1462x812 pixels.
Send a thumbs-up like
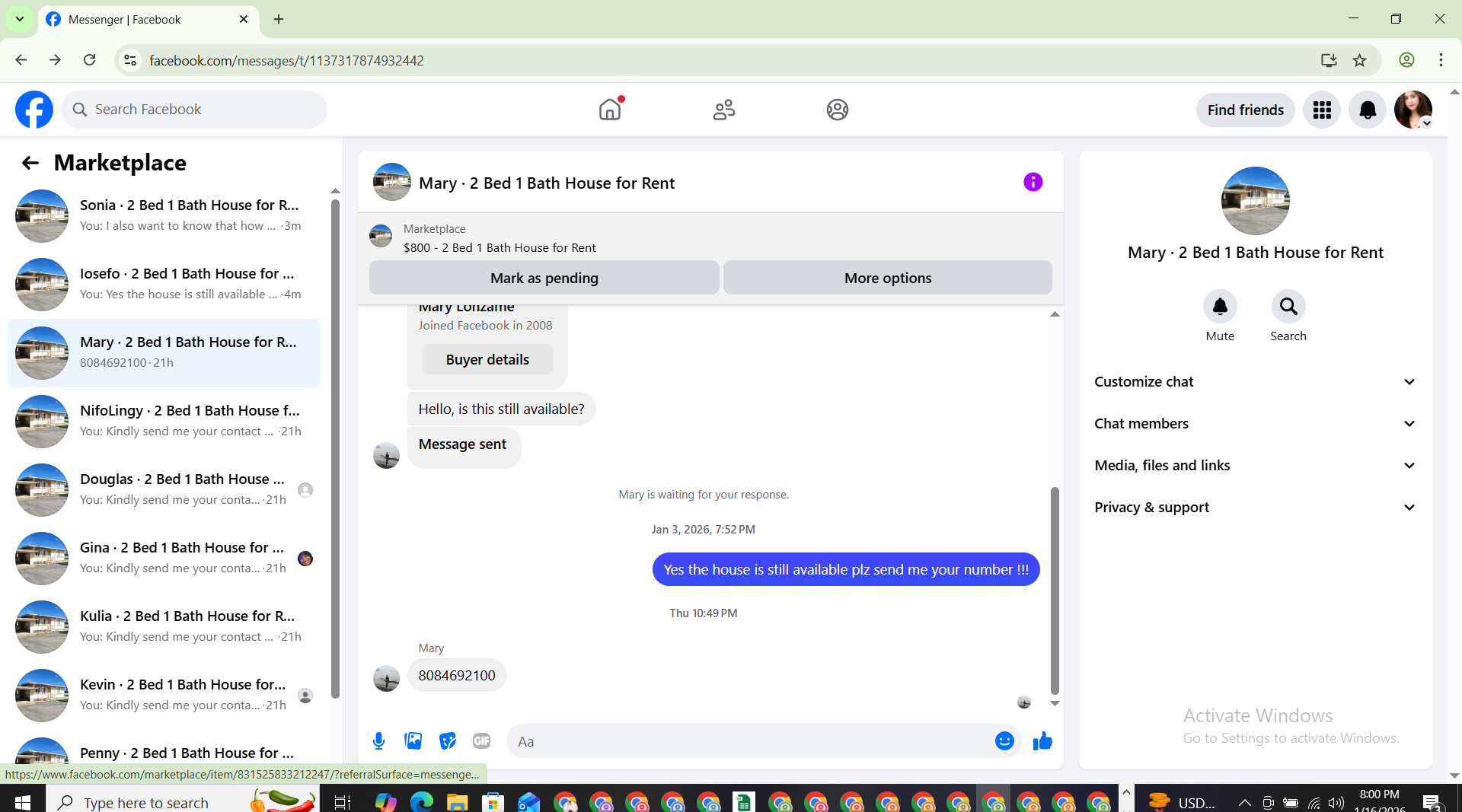pyautogui.click(x=1042, y=741)
